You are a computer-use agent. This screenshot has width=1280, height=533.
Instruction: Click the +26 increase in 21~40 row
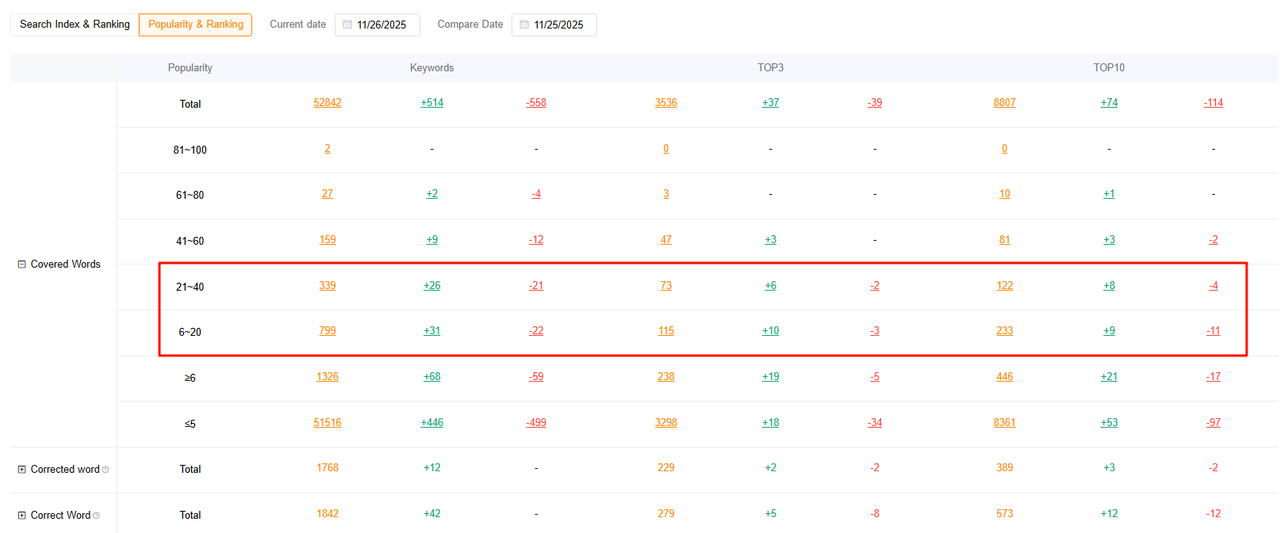(x=431, y=286)
